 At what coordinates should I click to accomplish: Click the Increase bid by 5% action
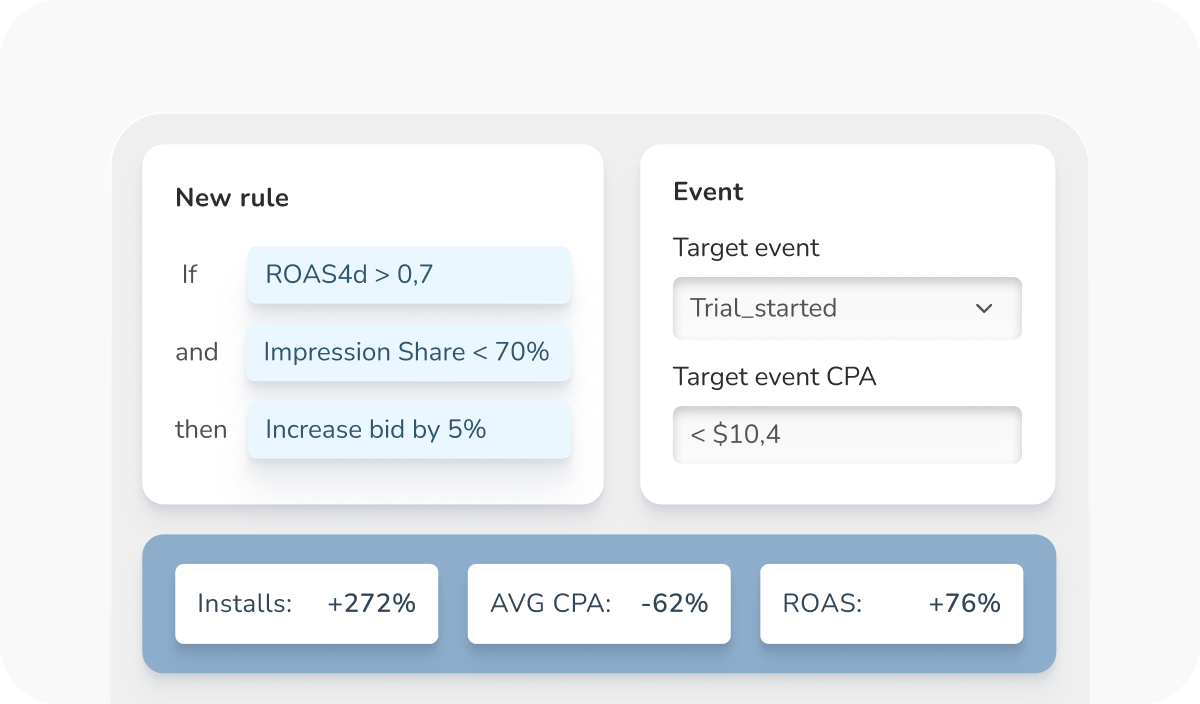point(409,430)
